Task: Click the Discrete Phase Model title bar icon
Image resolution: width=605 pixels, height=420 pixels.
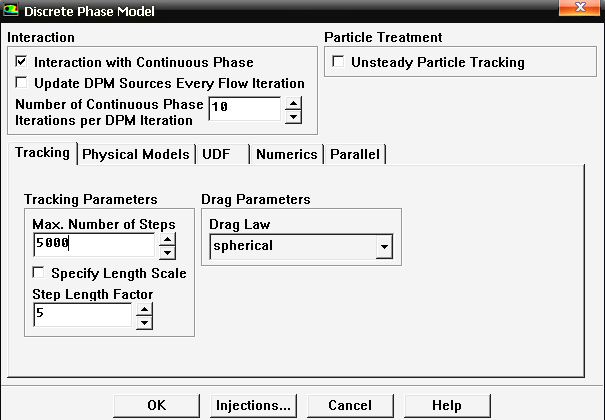Action: click(13, 10)
